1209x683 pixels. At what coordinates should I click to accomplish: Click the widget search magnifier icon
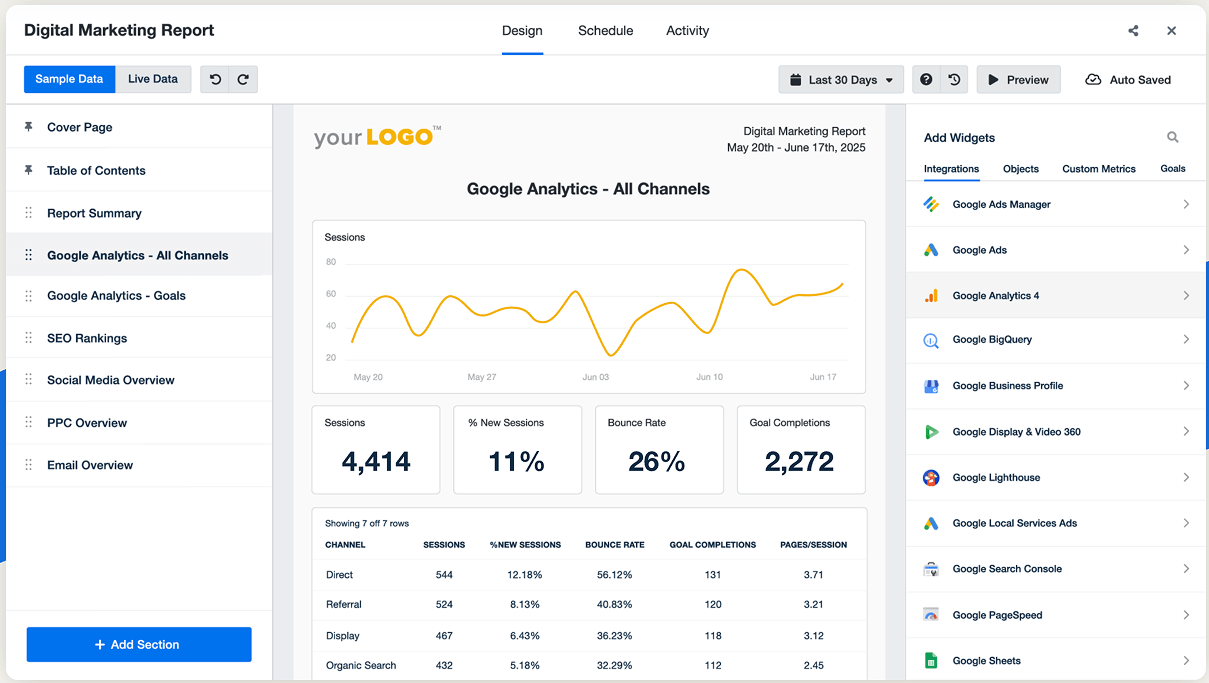[1173, 137]
